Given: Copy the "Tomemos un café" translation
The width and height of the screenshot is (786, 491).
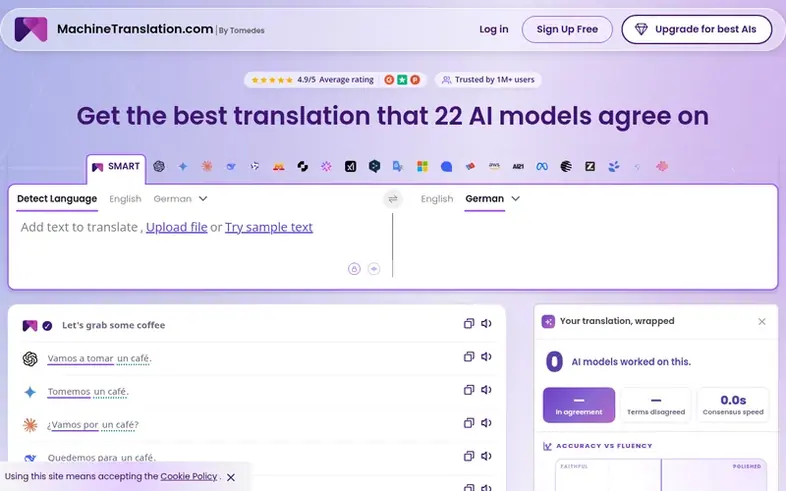Looking at the screenshot, I should 469,390.
